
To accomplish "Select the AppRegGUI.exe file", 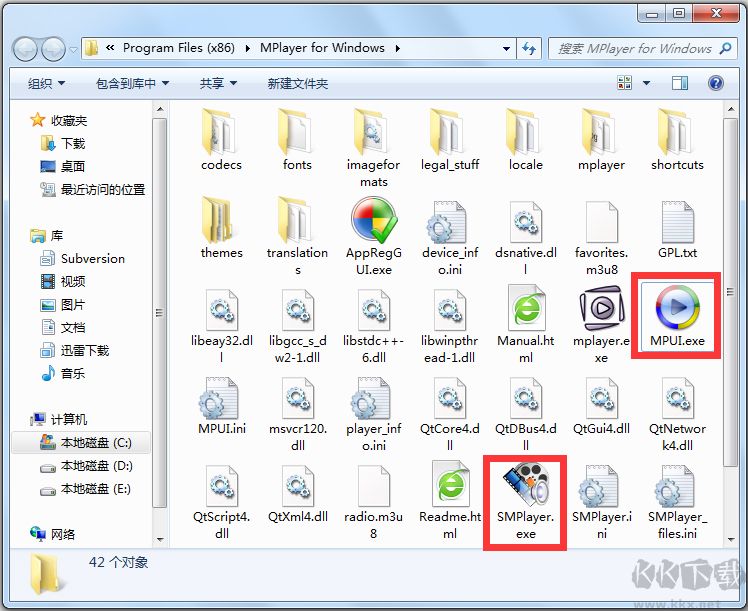I will click(x=374, y=236).
